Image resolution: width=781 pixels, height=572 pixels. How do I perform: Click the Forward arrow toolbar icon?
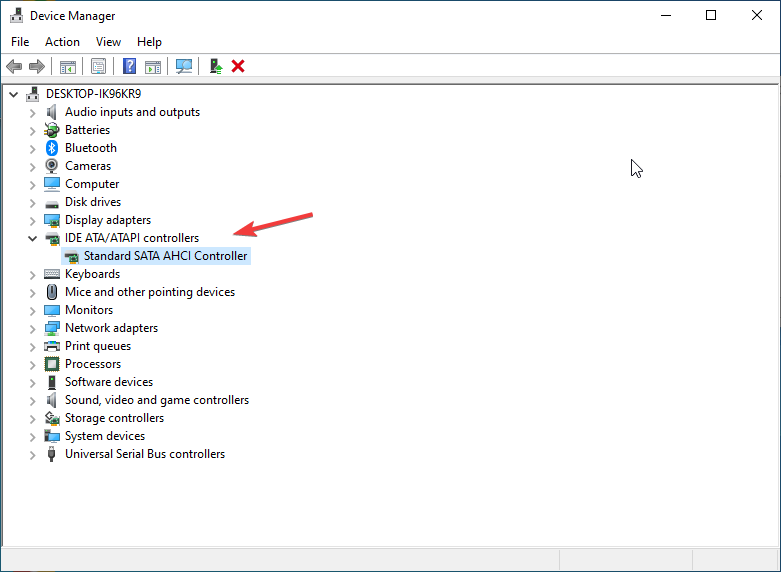[37, 66]
